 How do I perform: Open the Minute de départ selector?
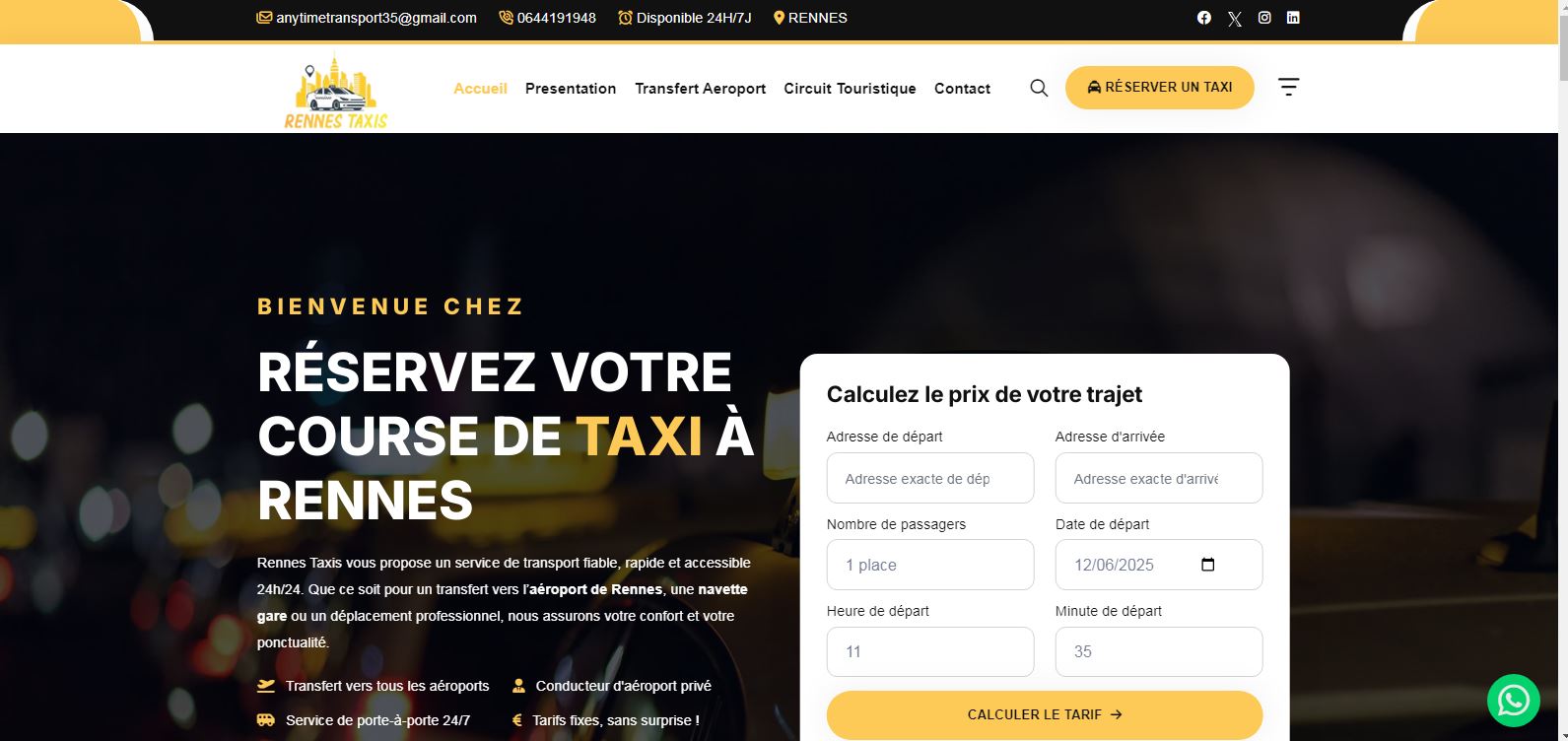pos(1159,651)
